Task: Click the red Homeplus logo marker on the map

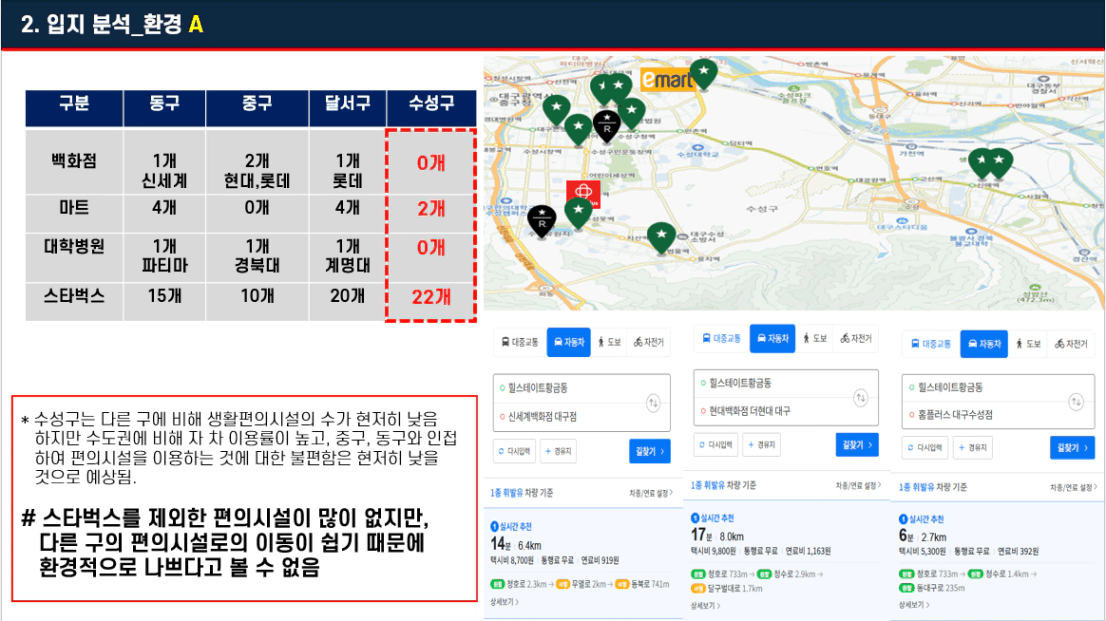Action: [x=583, y=194]
